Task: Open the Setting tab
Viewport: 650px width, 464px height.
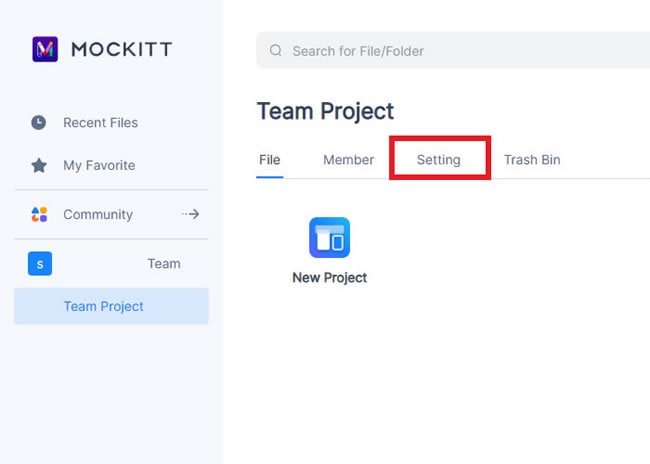Action: point(439,160)
